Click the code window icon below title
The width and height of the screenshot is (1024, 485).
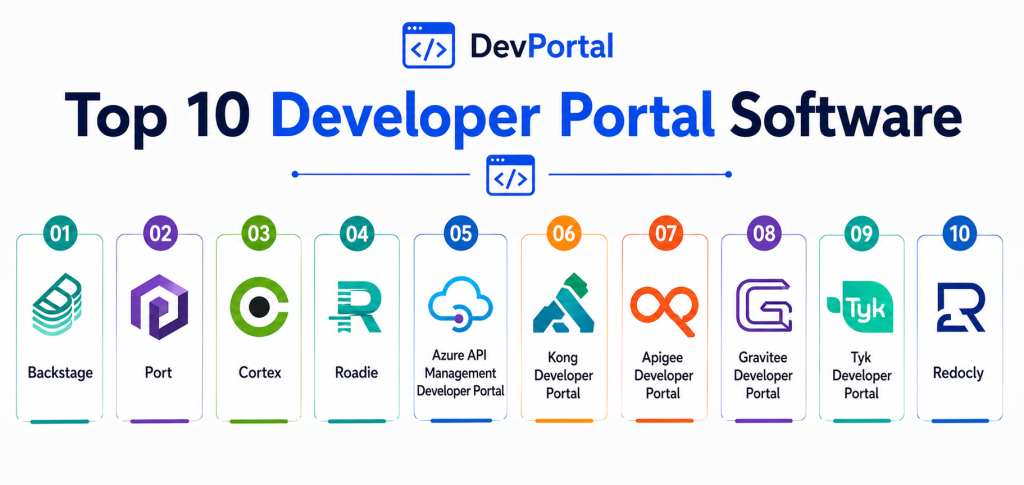tap(510, 175)
